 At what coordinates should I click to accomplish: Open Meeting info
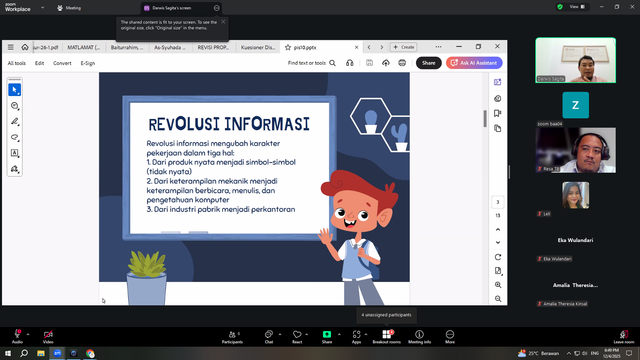[419, 337]
